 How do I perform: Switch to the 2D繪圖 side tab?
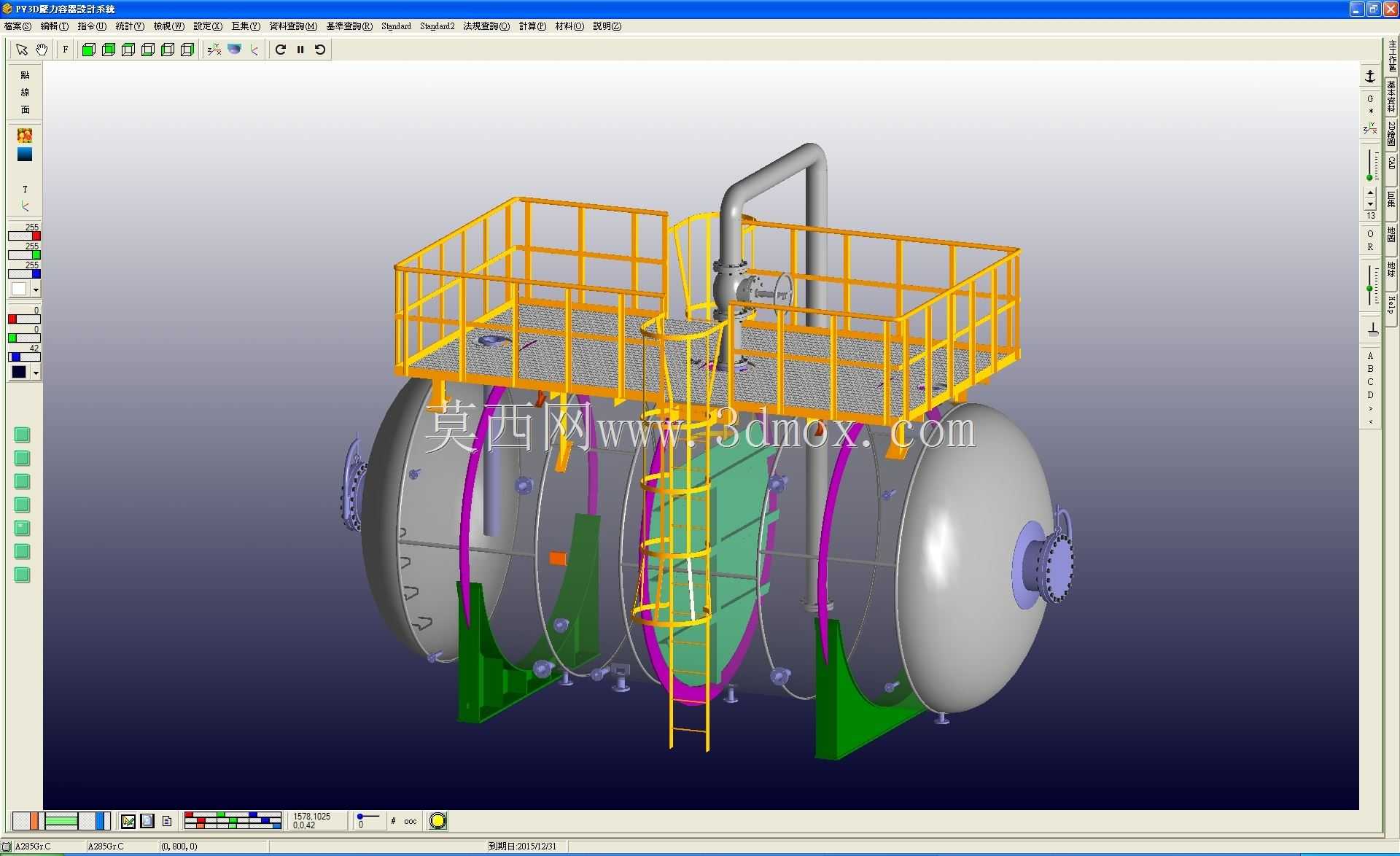pyautogui.click(x=1391, y=135)
